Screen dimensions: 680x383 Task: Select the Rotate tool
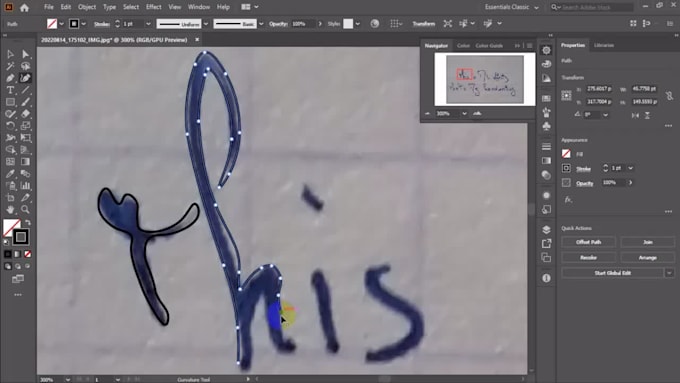click(10, 126)
